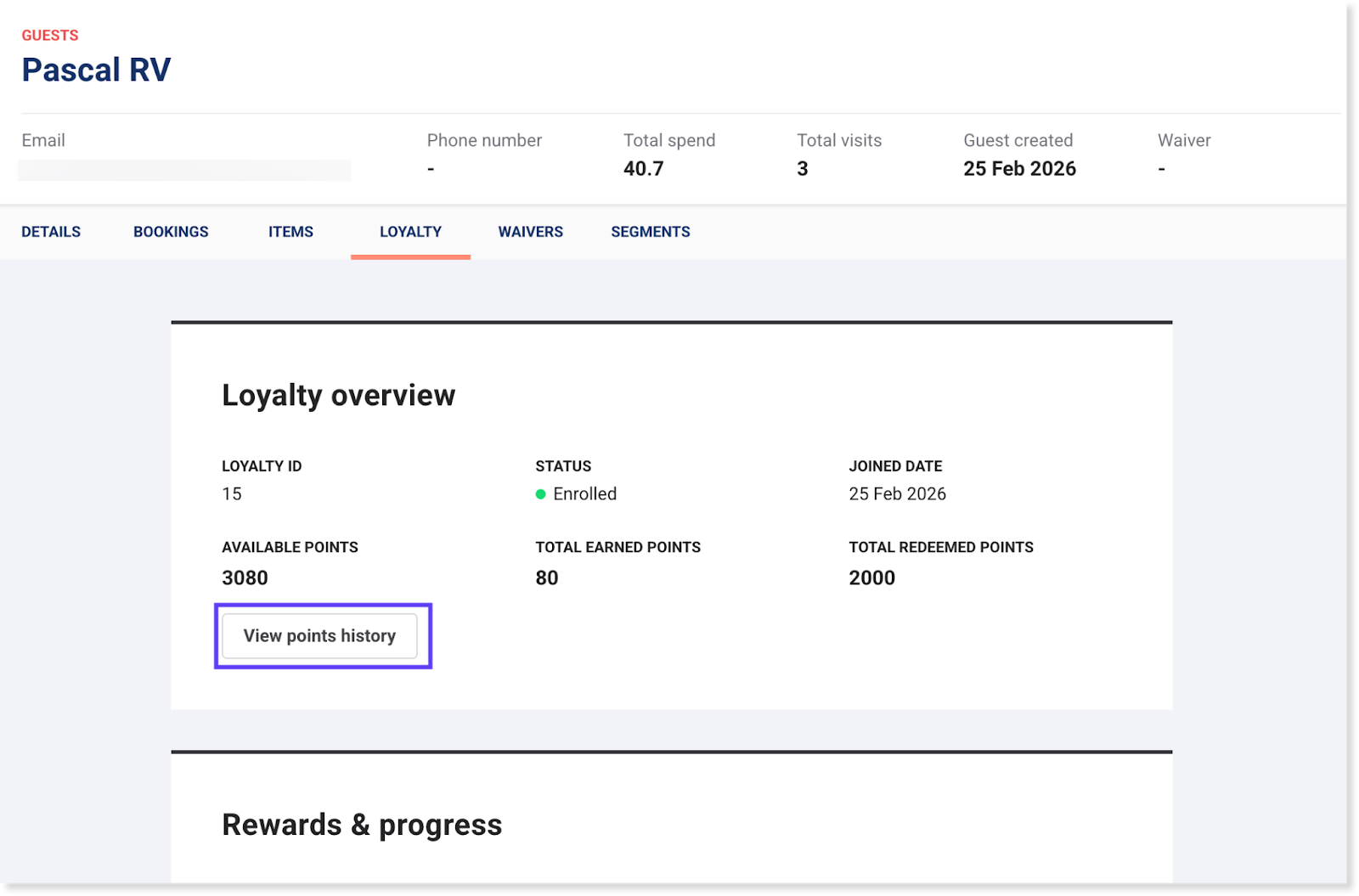1359x896 pixels.
Task: Select the ITEMS tab
Action: 290,232
